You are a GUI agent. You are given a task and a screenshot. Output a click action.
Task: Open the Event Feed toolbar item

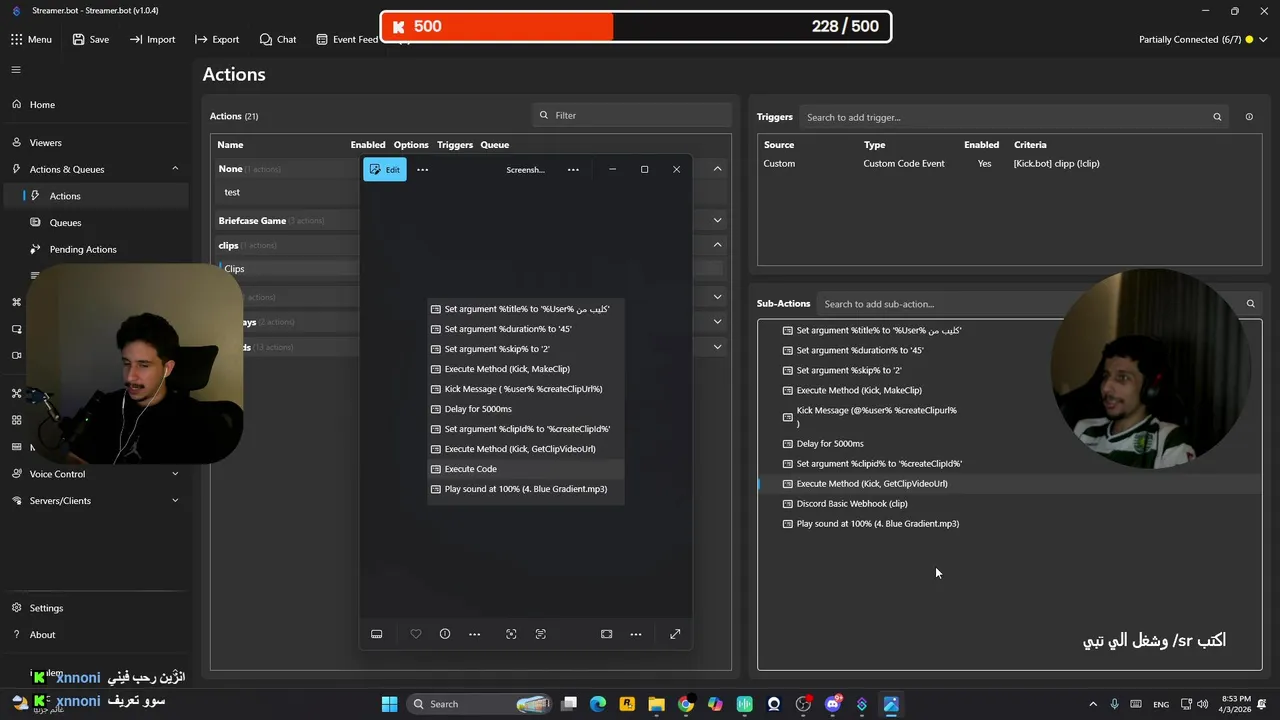347,39
